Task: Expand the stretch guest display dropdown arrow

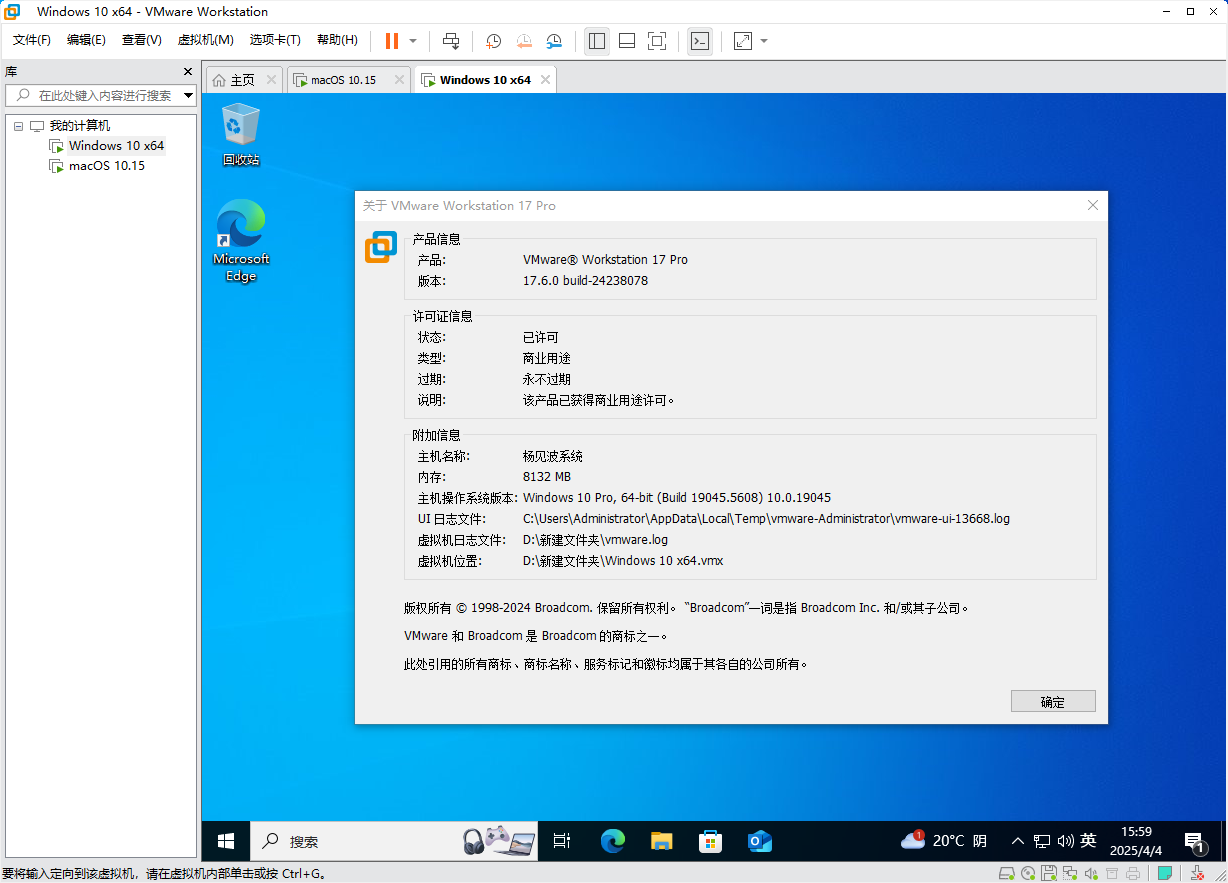Action: point(764,41)
